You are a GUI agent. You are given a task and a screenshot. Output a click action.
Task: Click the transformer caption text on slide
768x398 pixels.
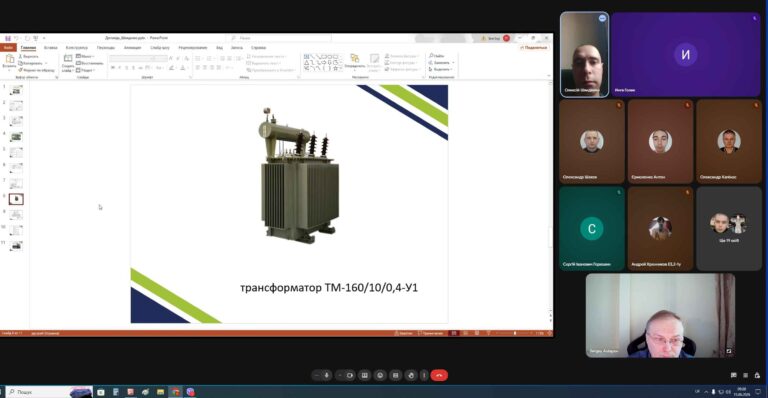pyautogui.click(x=329, y=287)
